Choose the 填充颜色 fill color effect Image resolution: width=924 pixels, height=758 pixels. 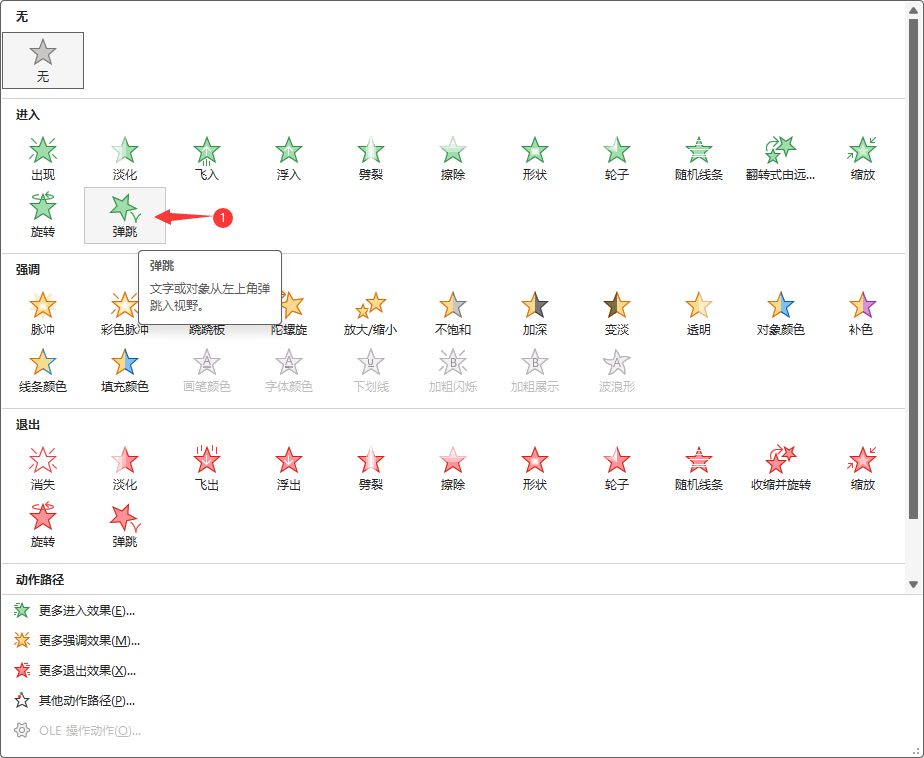[x=125, y=371]
